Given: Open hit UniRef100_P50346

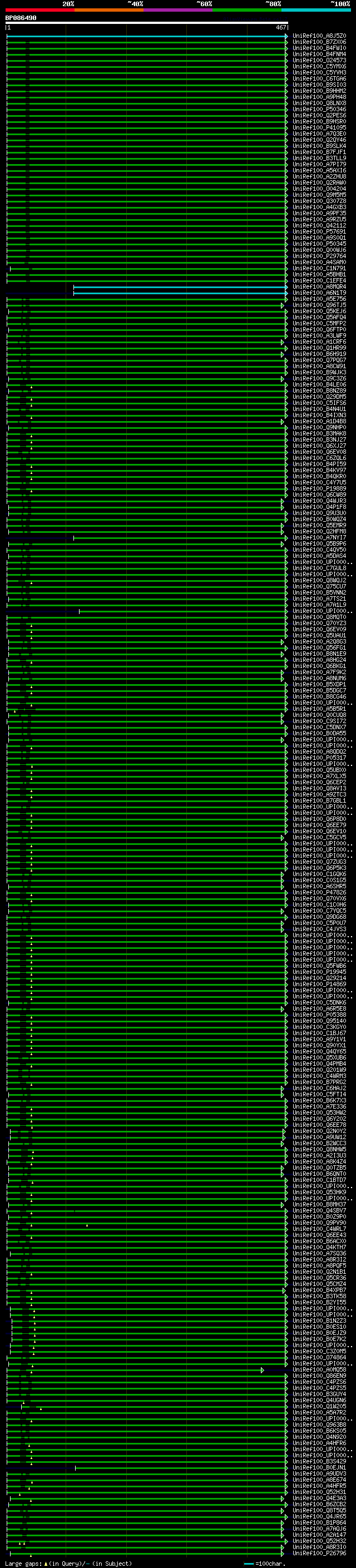Looking at the screenshot, I should [319, 110].
